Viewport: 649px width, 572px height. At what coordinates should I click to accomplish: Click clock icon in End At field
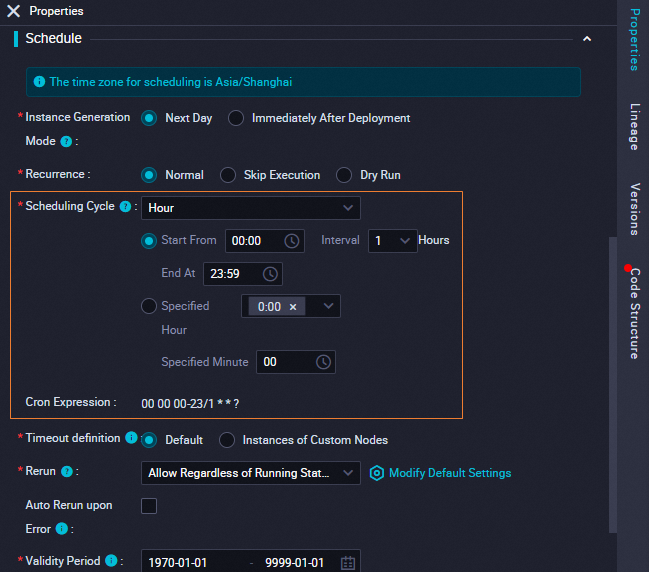pyautogui.click(x=270, y=274)
